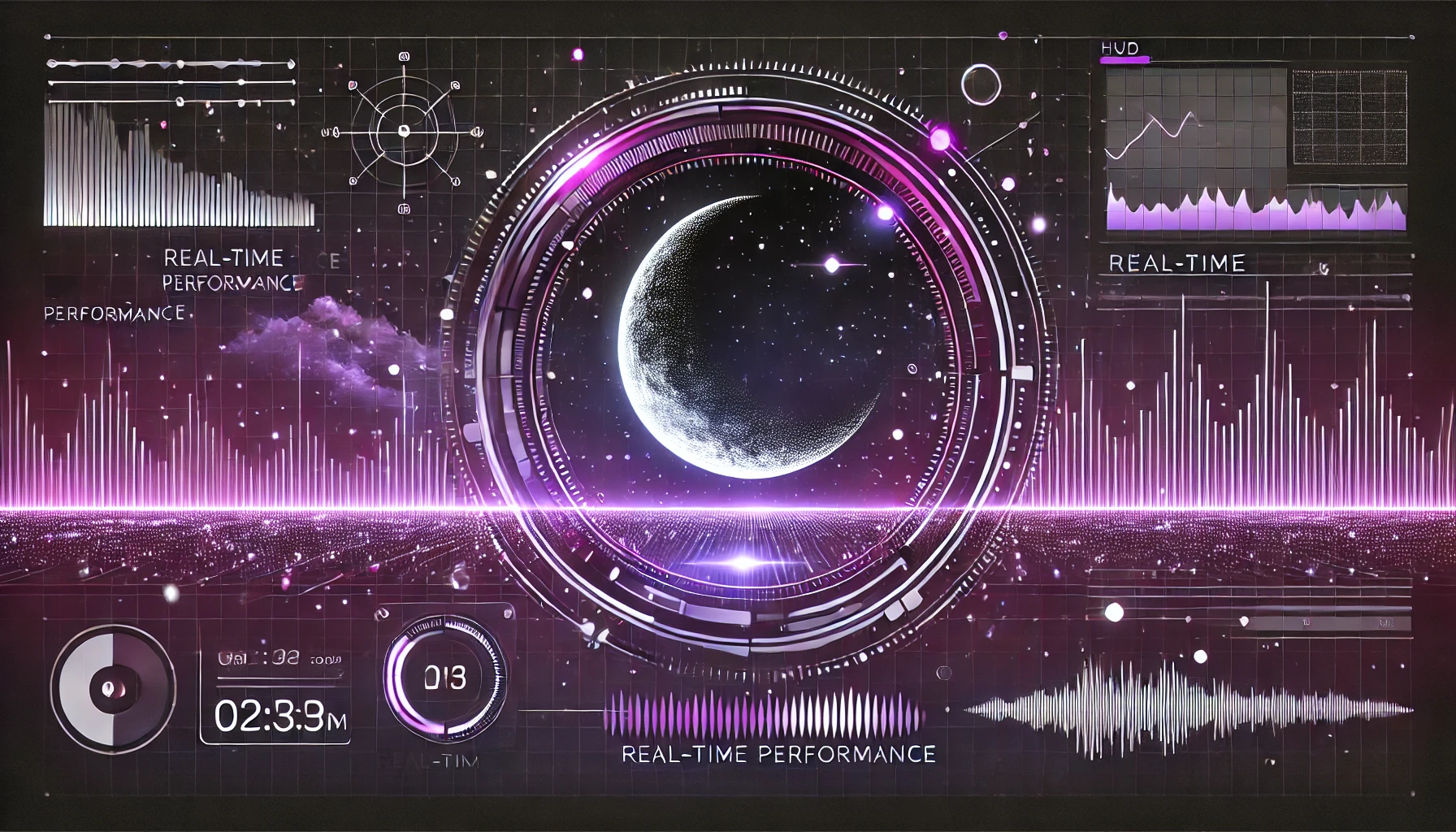This screenshot has height=832, width=1456.
Task: Open the circular 013 gauge dial
Action: coord(444,677)
